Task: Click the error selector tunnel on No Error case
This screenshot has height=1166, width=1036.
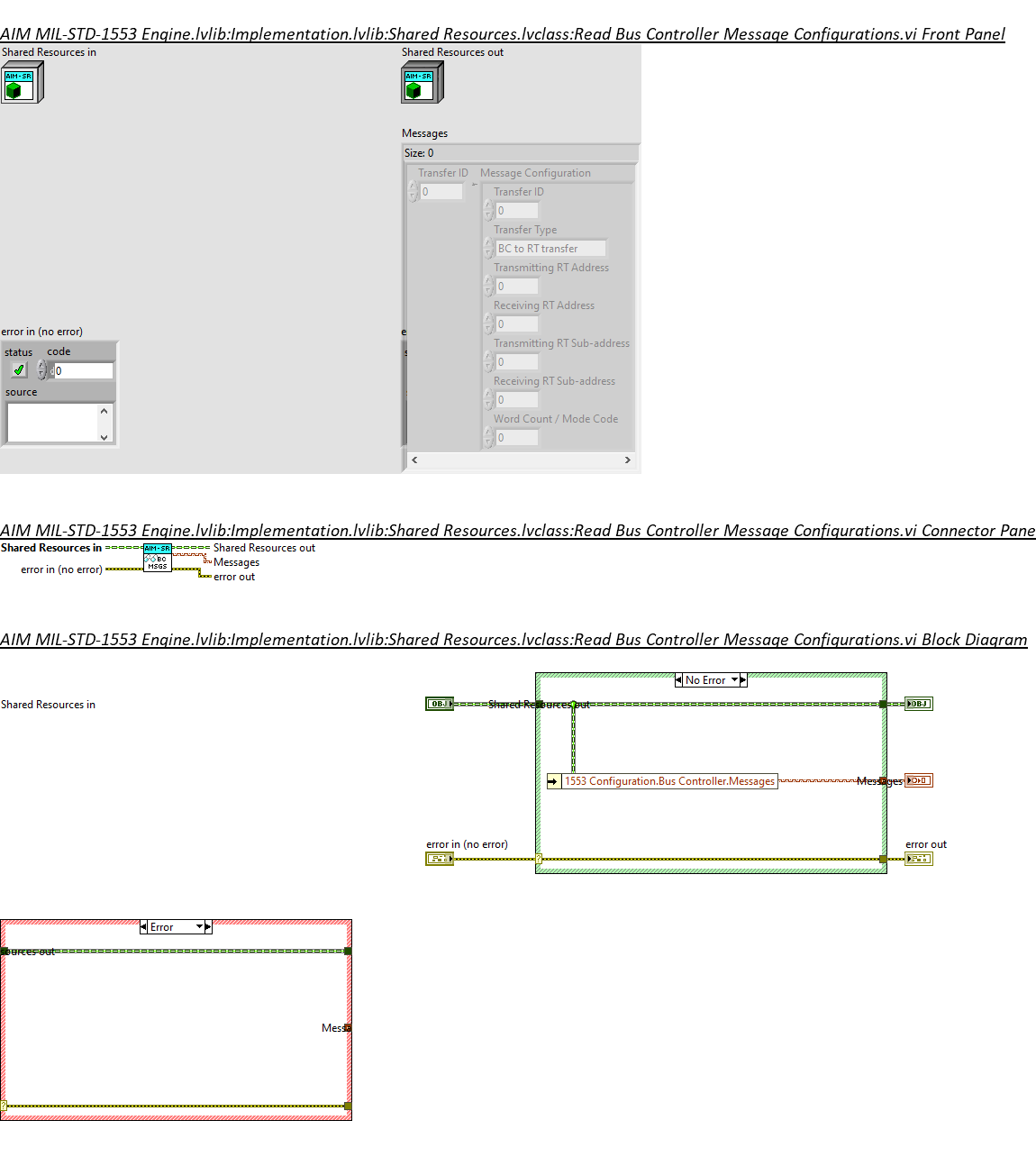Action: tap(539, 859)
